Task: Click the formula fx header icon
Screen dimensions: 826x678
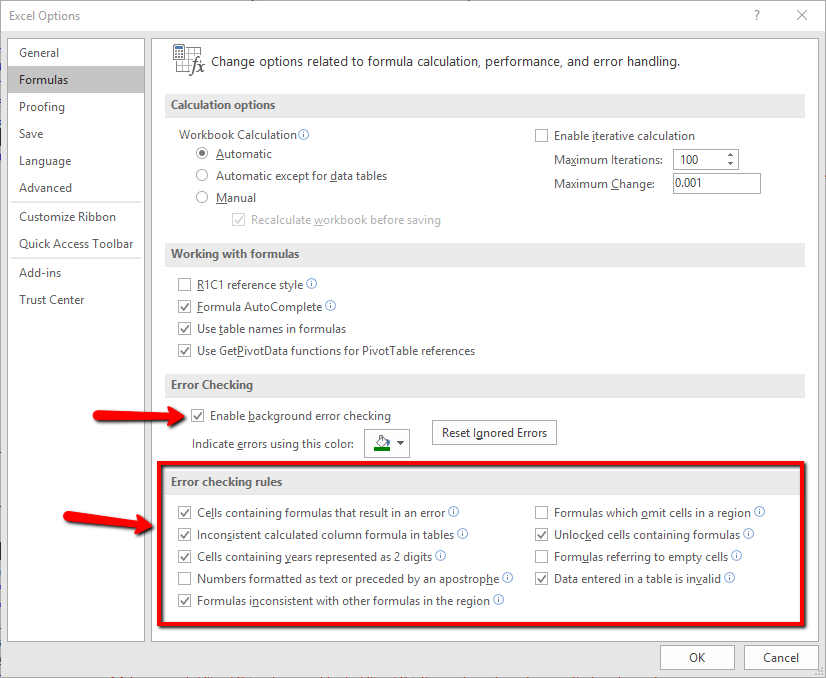Action: pyautogui.click(x=188, y=60)
